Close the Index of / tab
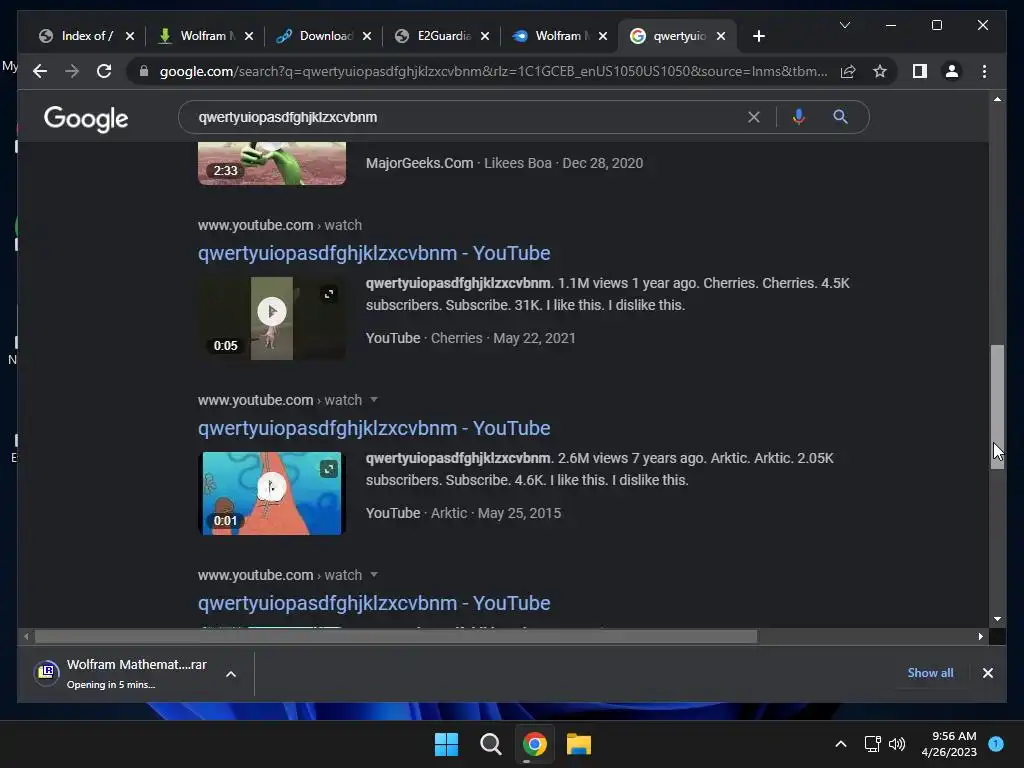 tap(130, 36)
